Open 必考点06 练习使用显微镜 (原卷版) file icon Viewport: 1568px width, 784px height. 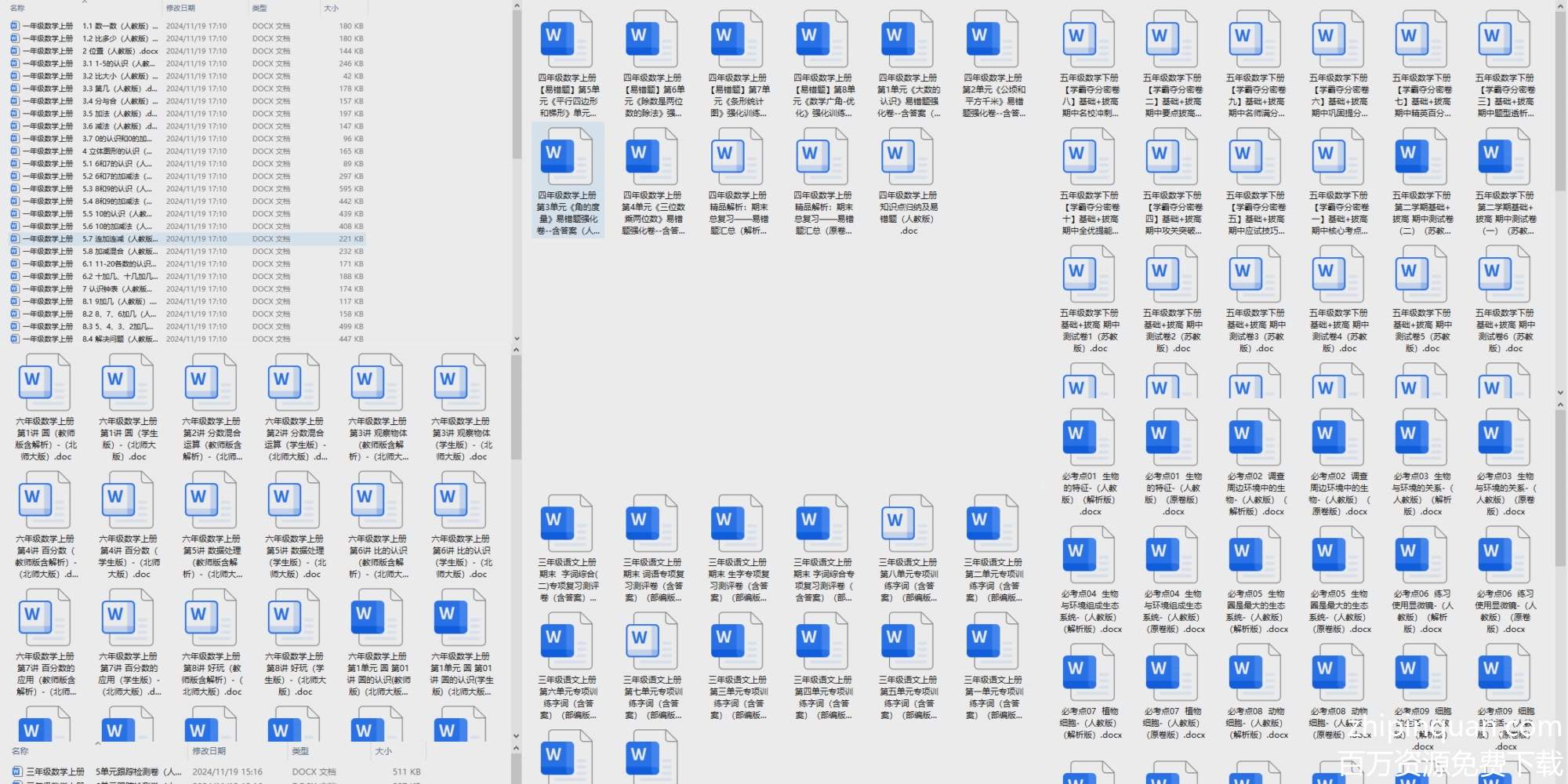click(1504, 554)
